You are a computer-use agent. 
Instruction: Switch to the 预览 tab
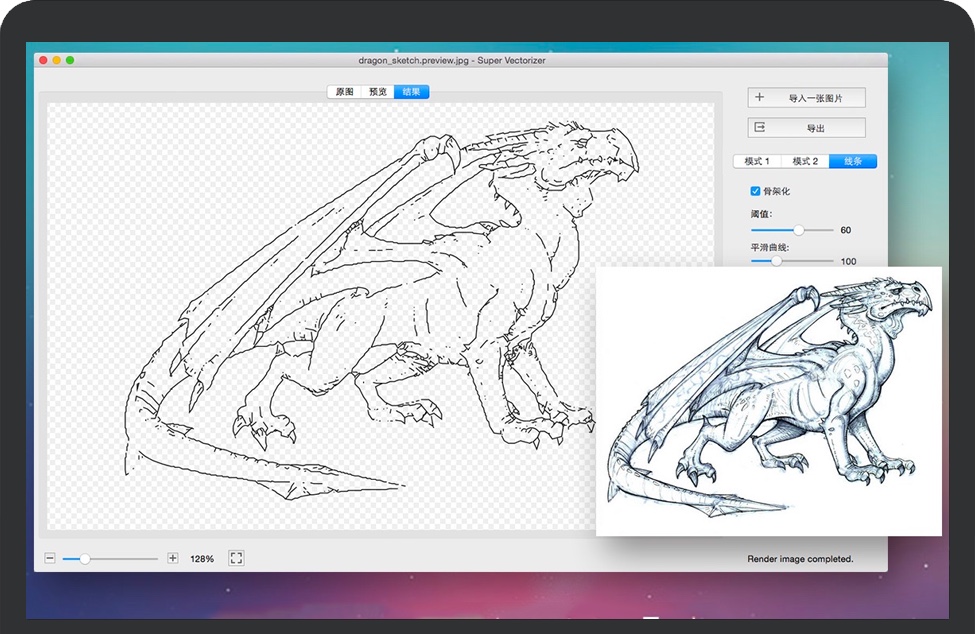377,91
